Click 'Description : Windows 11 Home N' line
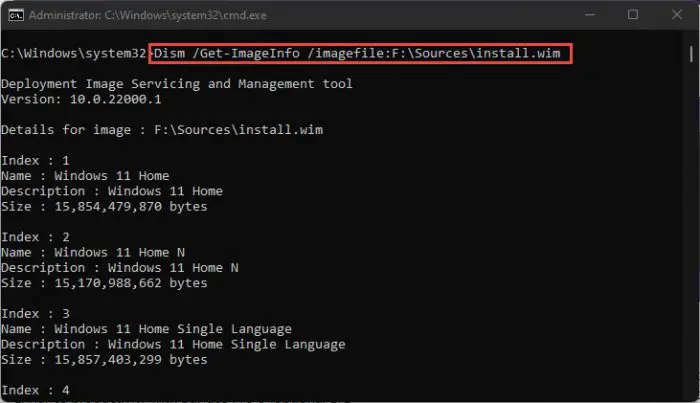The height and width of the screenshot is (403, 700). click(120, 268)
